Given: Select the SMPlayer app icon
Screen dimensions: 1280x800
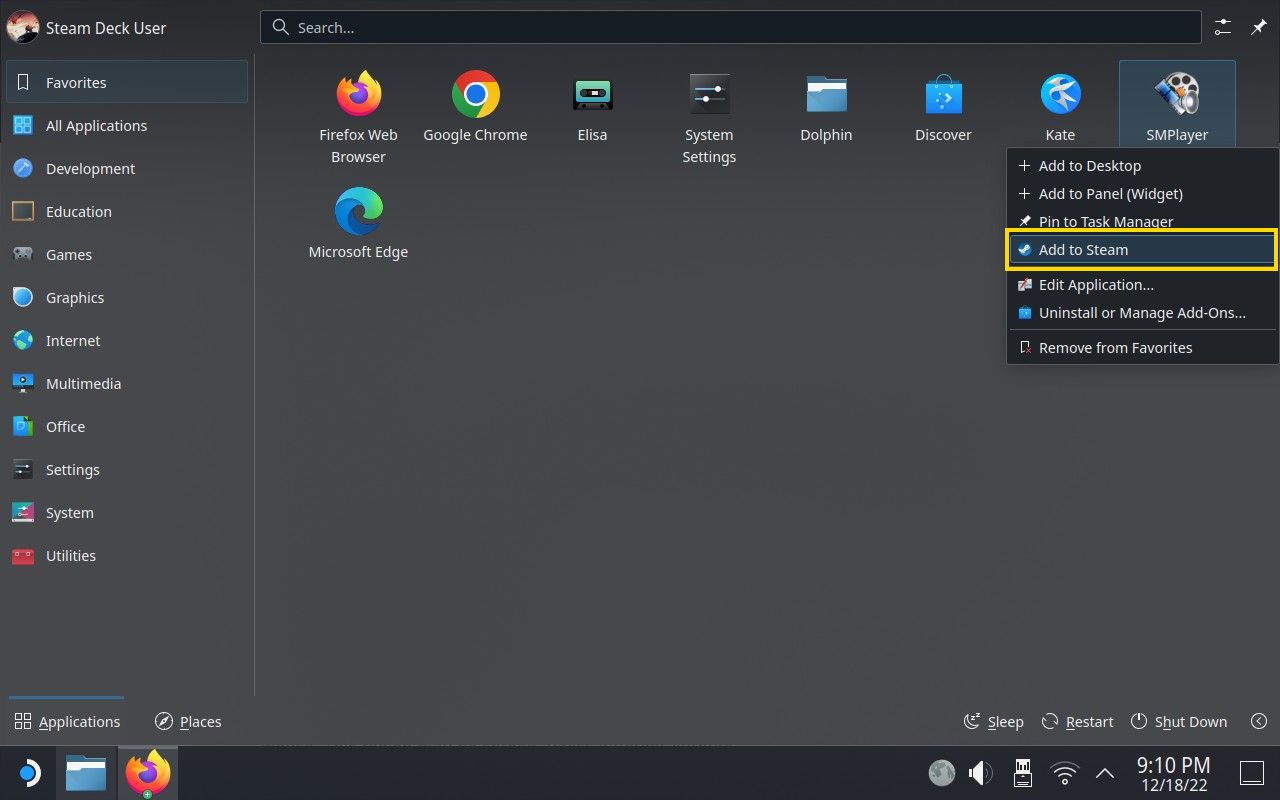Looking at the screenshot, I should point(1177,95).
